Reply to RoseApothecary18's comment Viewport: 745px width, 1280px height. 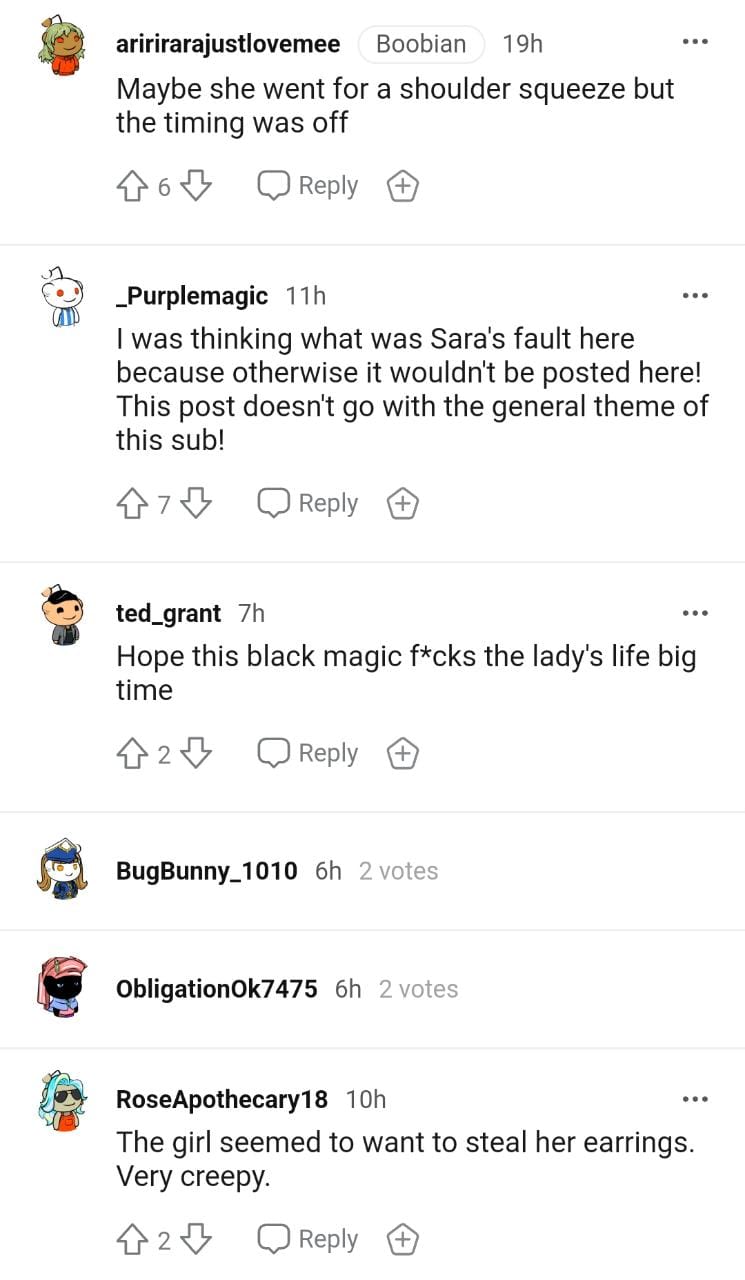(x=308, y=1240)
